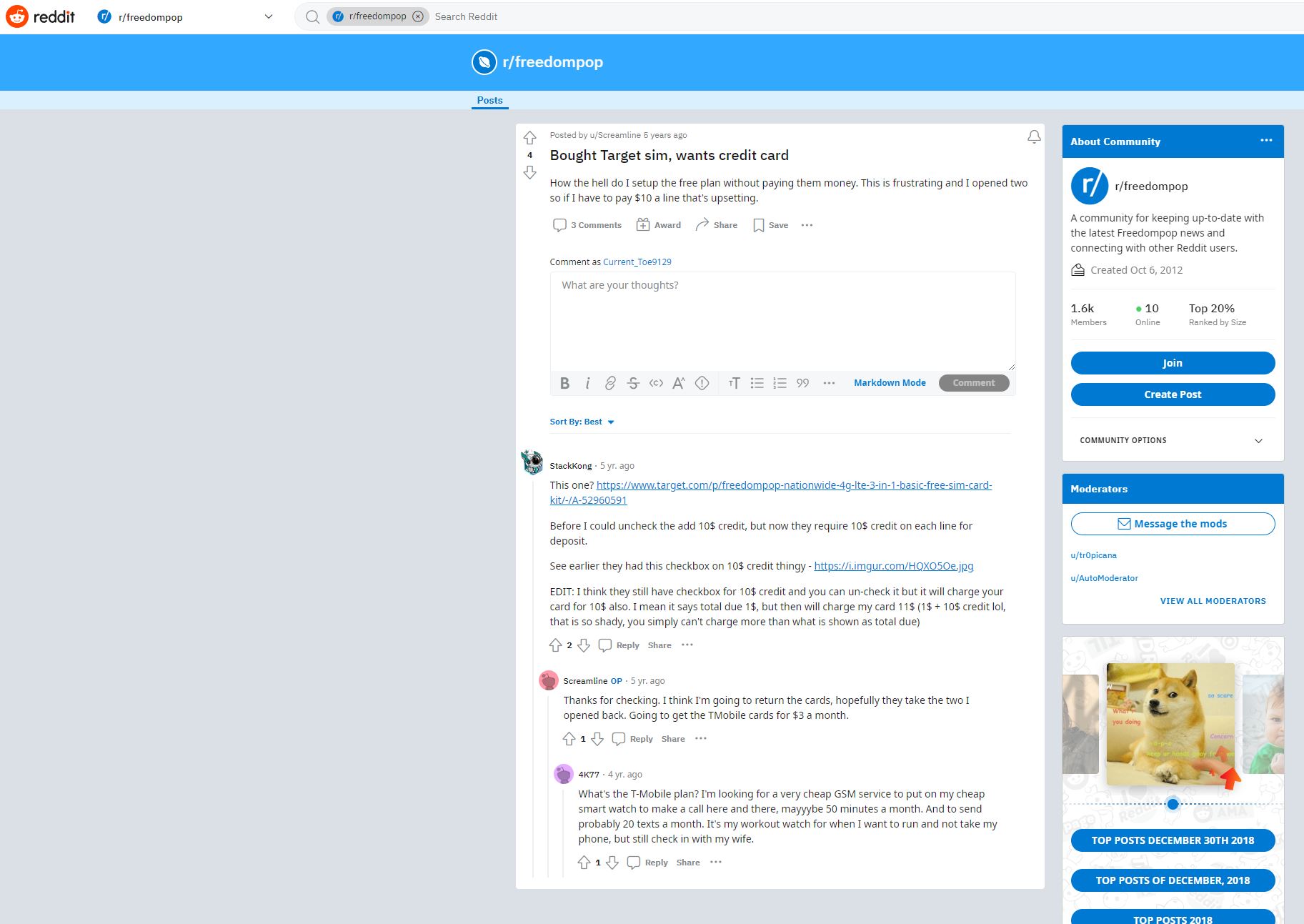
Task: Open About Community options ellipsis
Action: [1266, 141]
